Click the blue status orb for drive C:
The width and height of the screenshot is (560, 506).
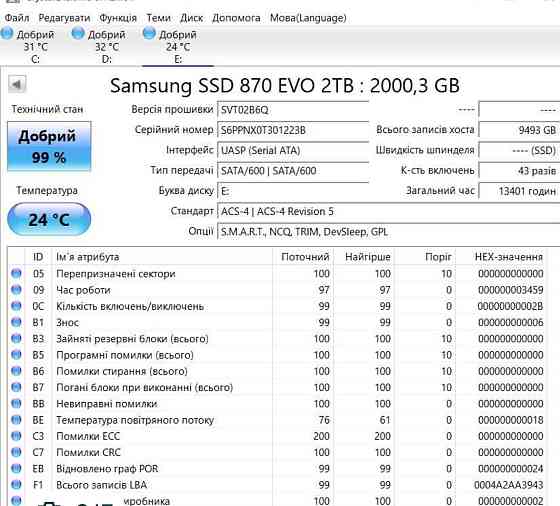[x=7, y=33]
